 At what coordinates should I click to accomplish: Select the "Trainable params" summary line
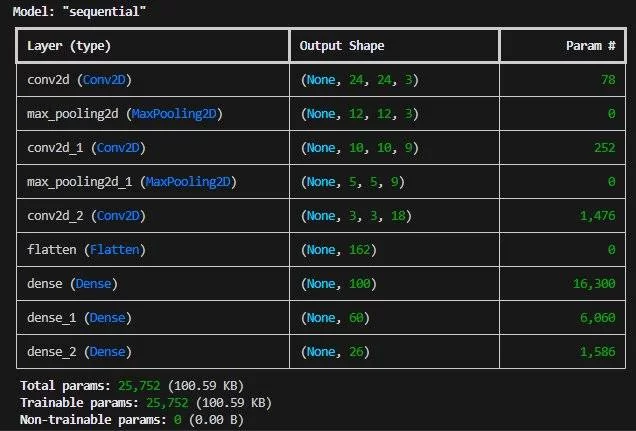(x=144, y=402)
